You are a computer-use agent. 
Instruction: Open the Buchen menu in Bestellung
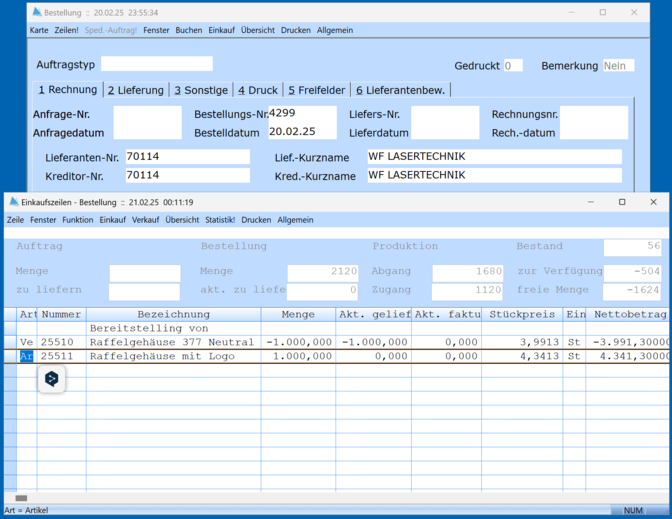click(188, 31)
